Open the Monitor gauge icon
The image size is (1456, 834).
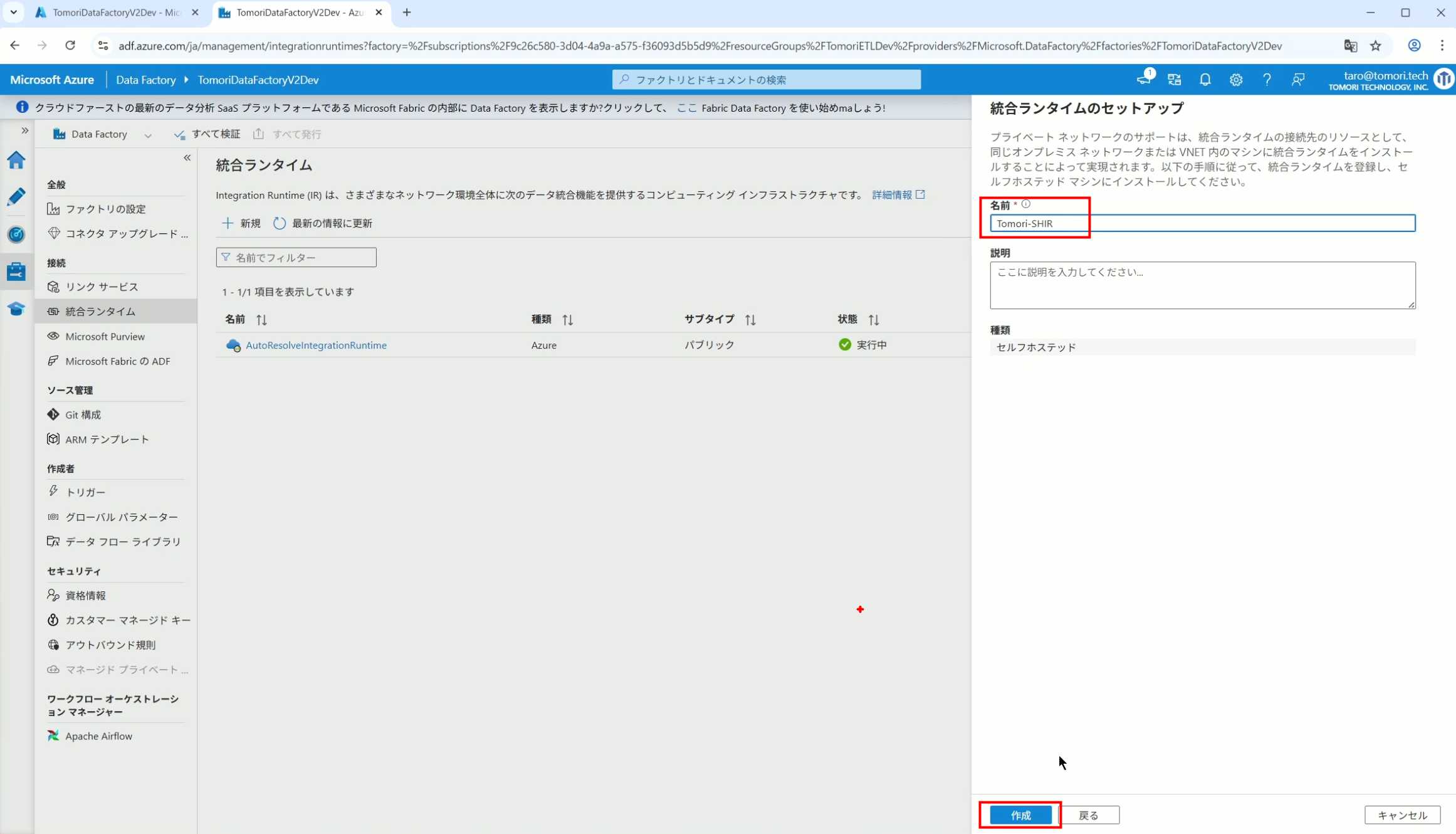click(16, 235)
